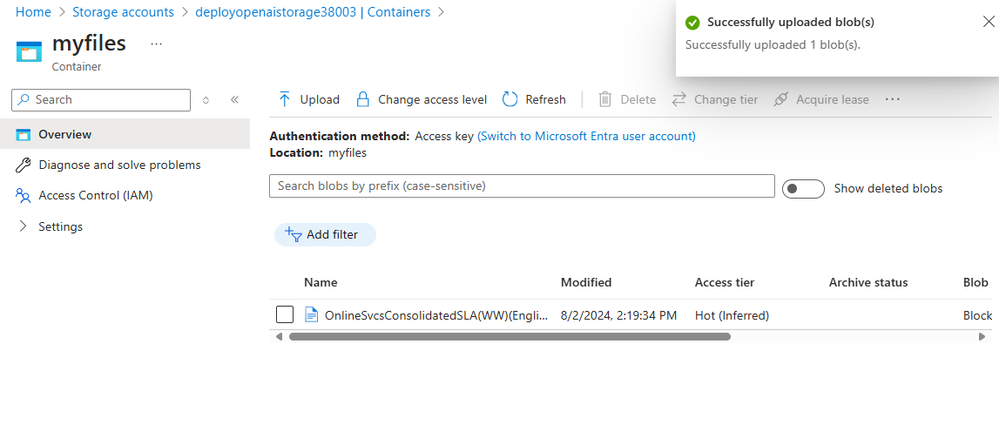
Task: Click the Delete trash can icon
Action: 605,99
